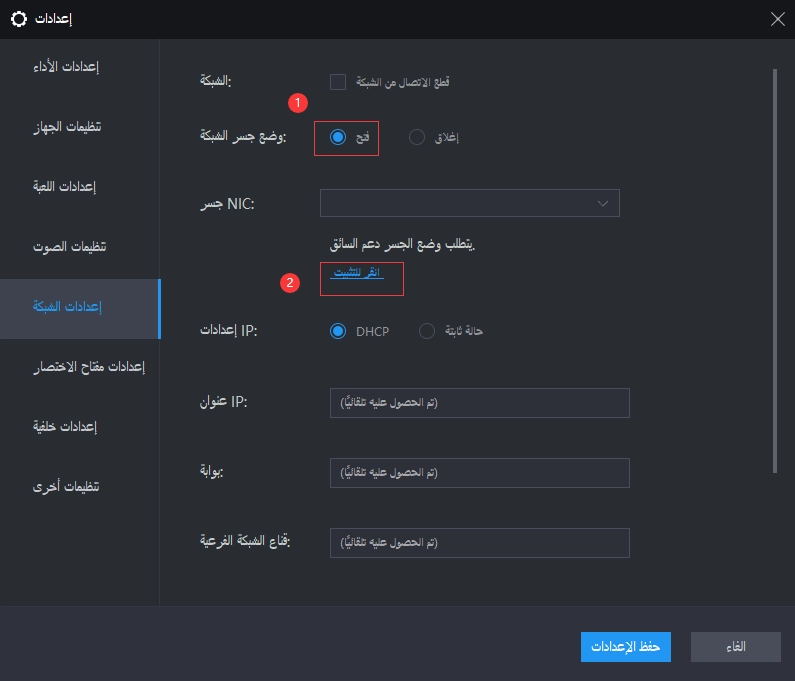Click the gateway (بوابة) input field
This screenshot has width=795, height=681.
coord(480,473)
